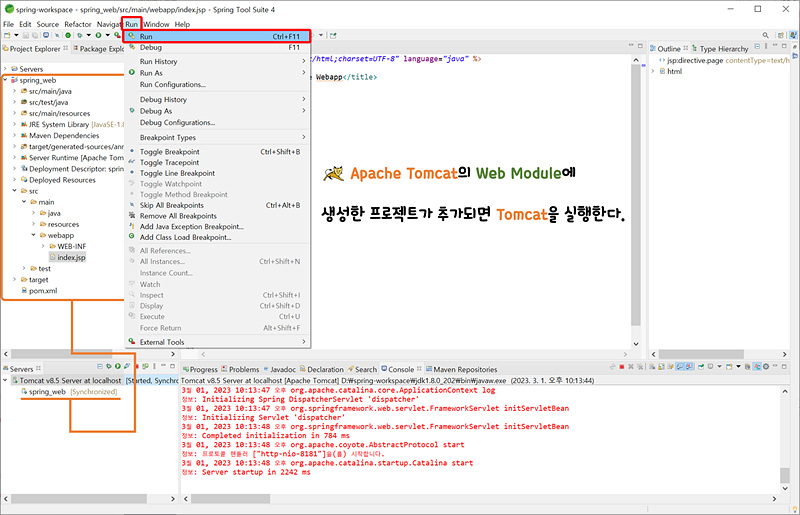Viewport: 800px width, 515px height.
Task: Choose Debug (F11) from the menu
Action: point(217,47)
